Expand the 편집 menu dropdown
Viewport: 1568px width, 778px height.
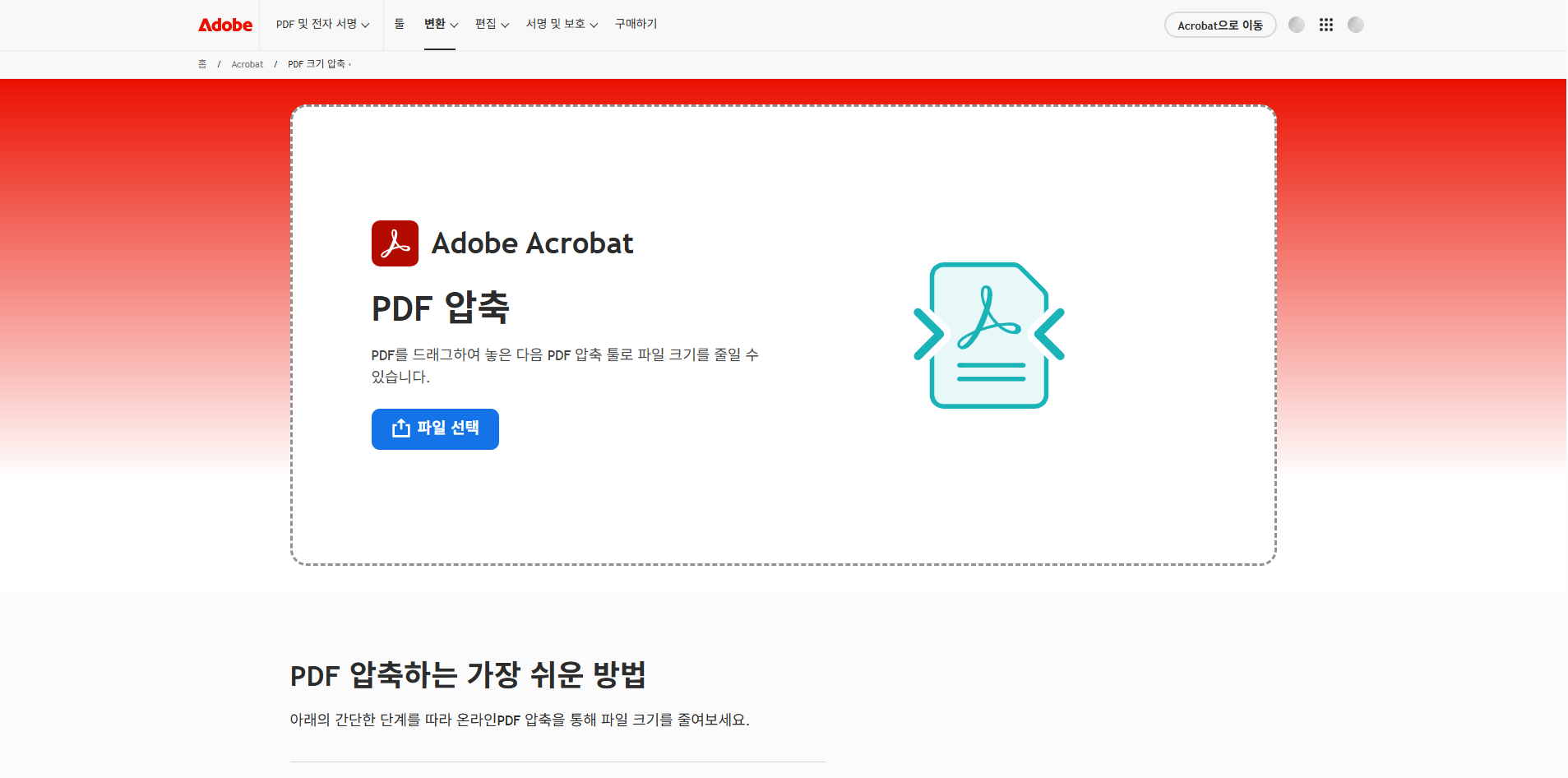click(492, 25)
